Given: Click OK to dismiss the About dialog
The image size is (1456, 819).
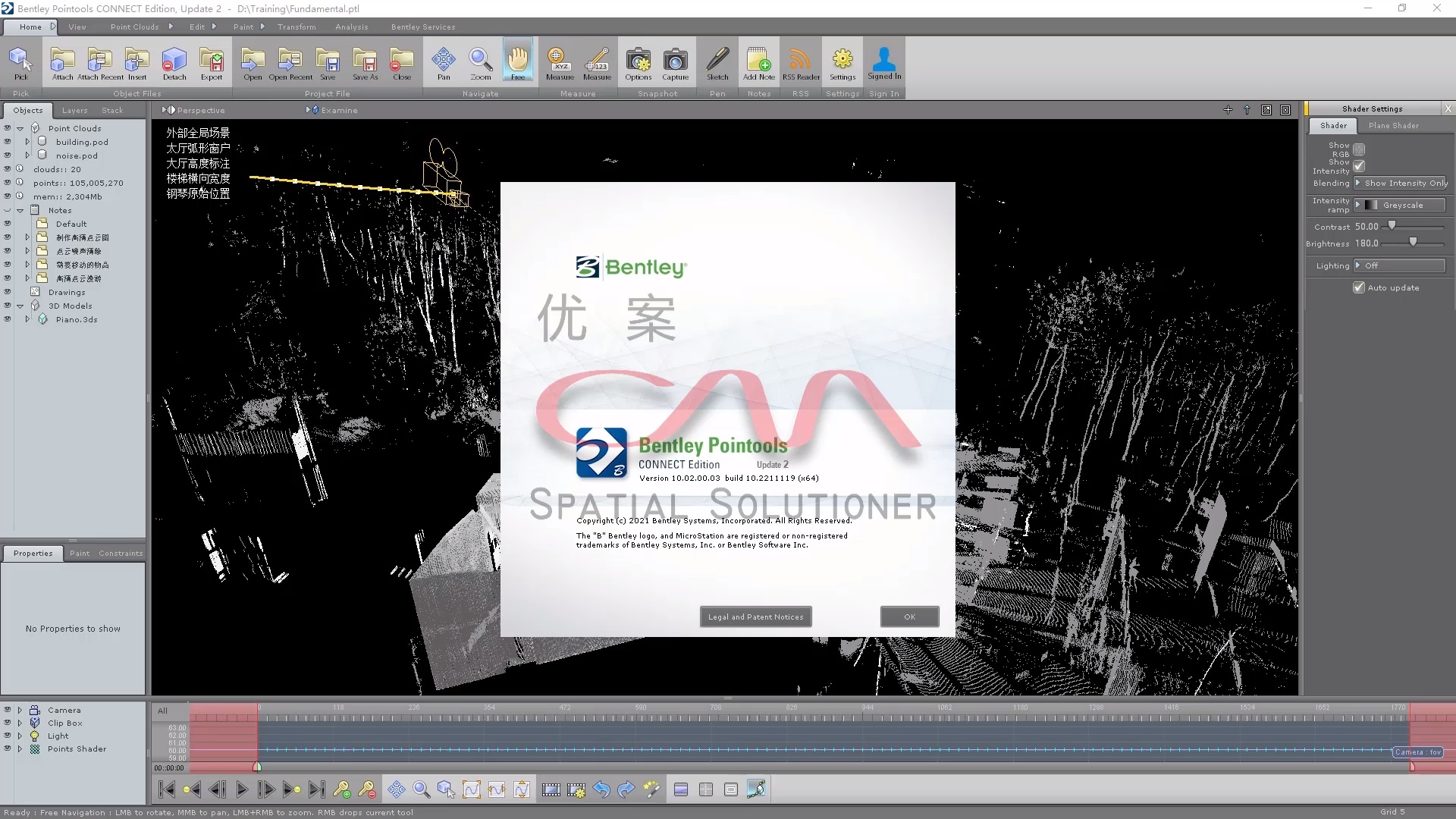Looking at the screenshot, I should pyautogui.click(x=909, y=617).
